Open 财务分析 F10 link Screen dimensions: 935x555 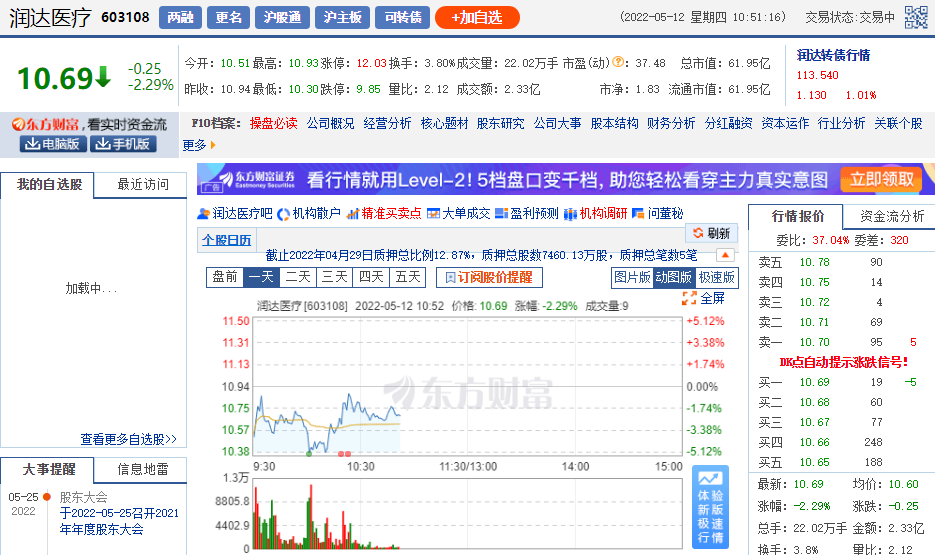coord(671,123)
